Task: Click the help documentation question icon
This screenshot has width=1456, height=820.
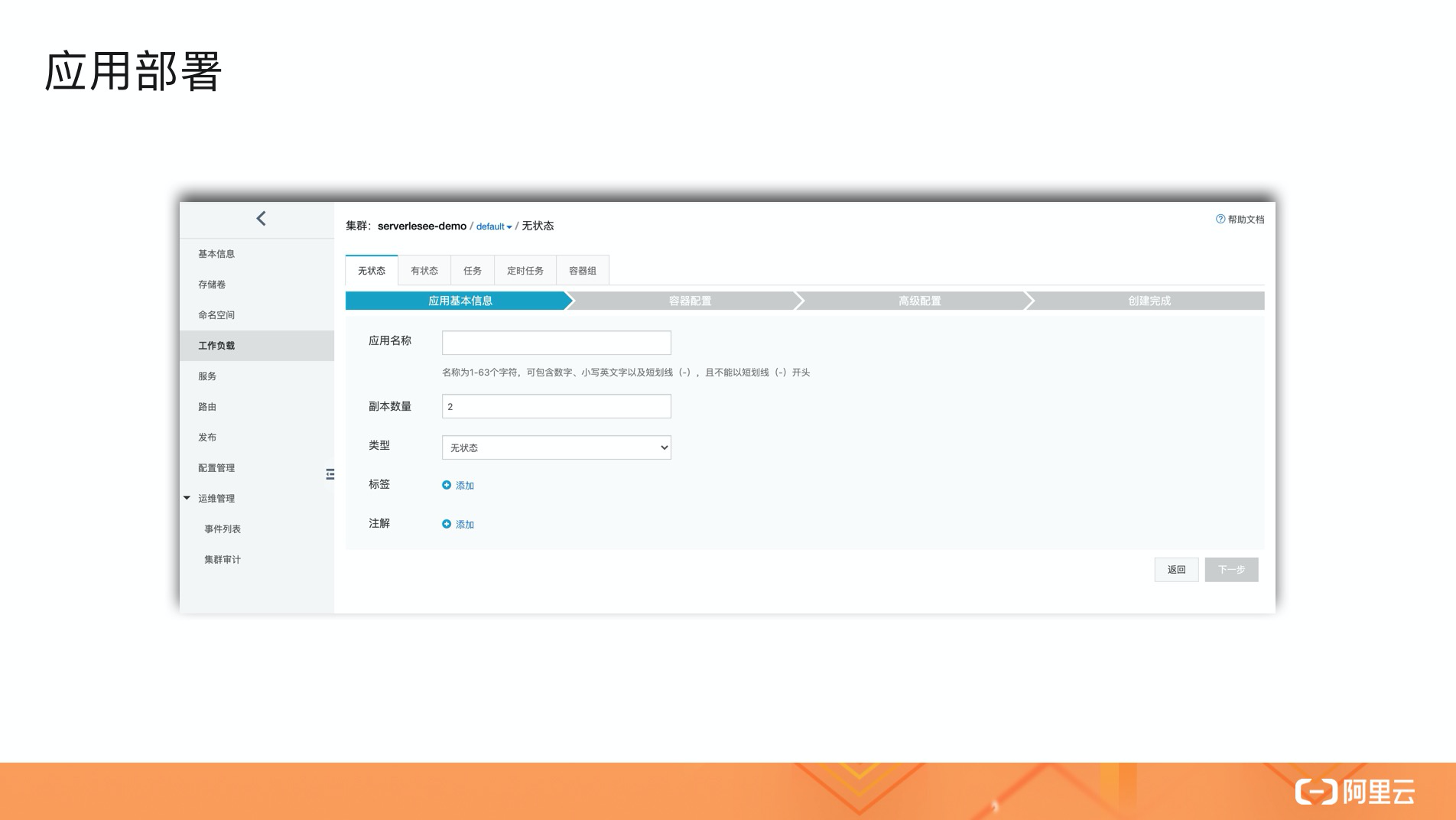Action: [1220, 220]
